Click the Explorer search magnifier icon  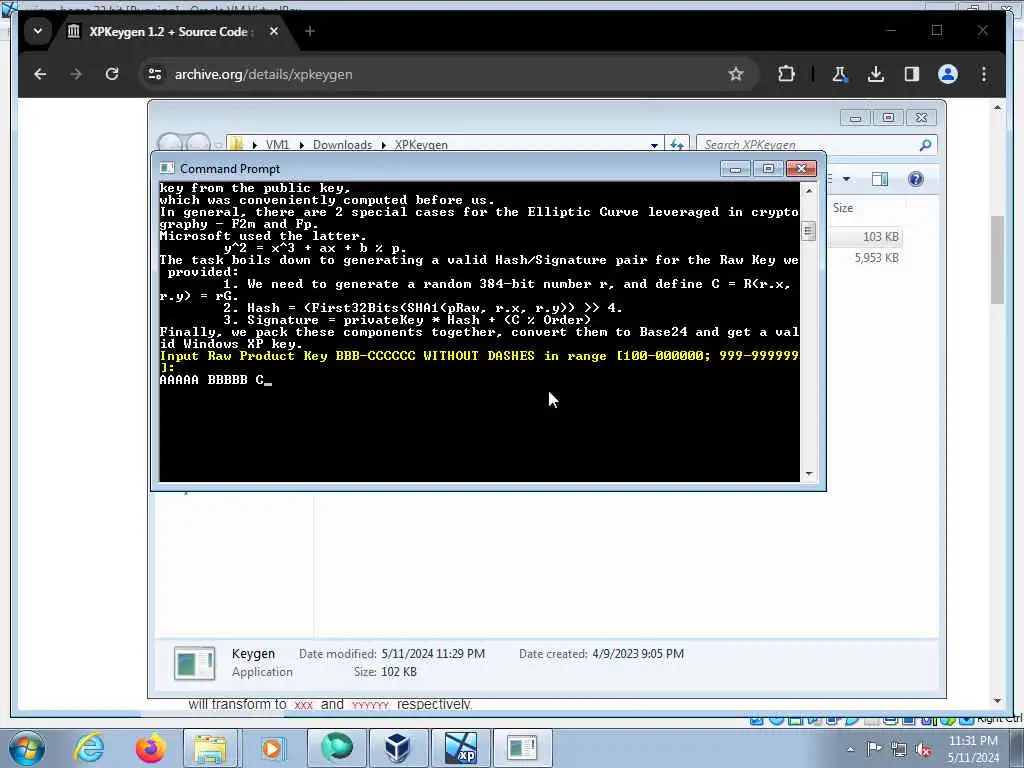point(925,145)
